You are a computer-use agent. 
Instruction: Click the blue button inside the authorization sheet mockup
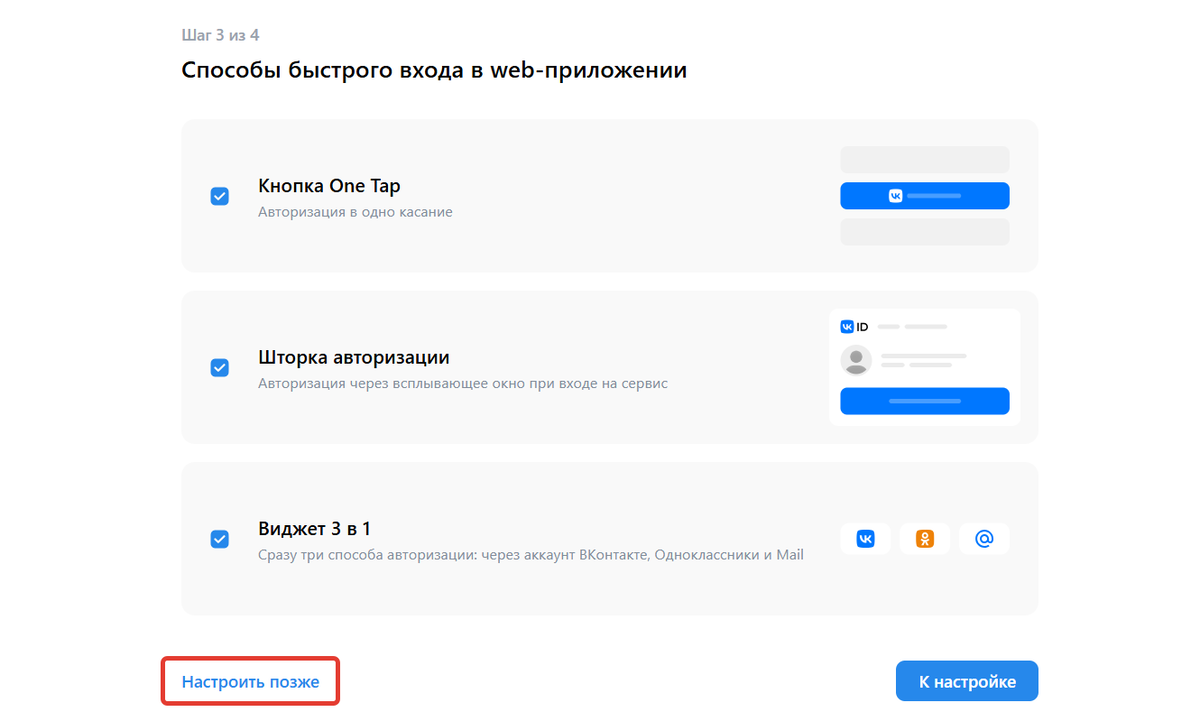(x=924, y=400)
